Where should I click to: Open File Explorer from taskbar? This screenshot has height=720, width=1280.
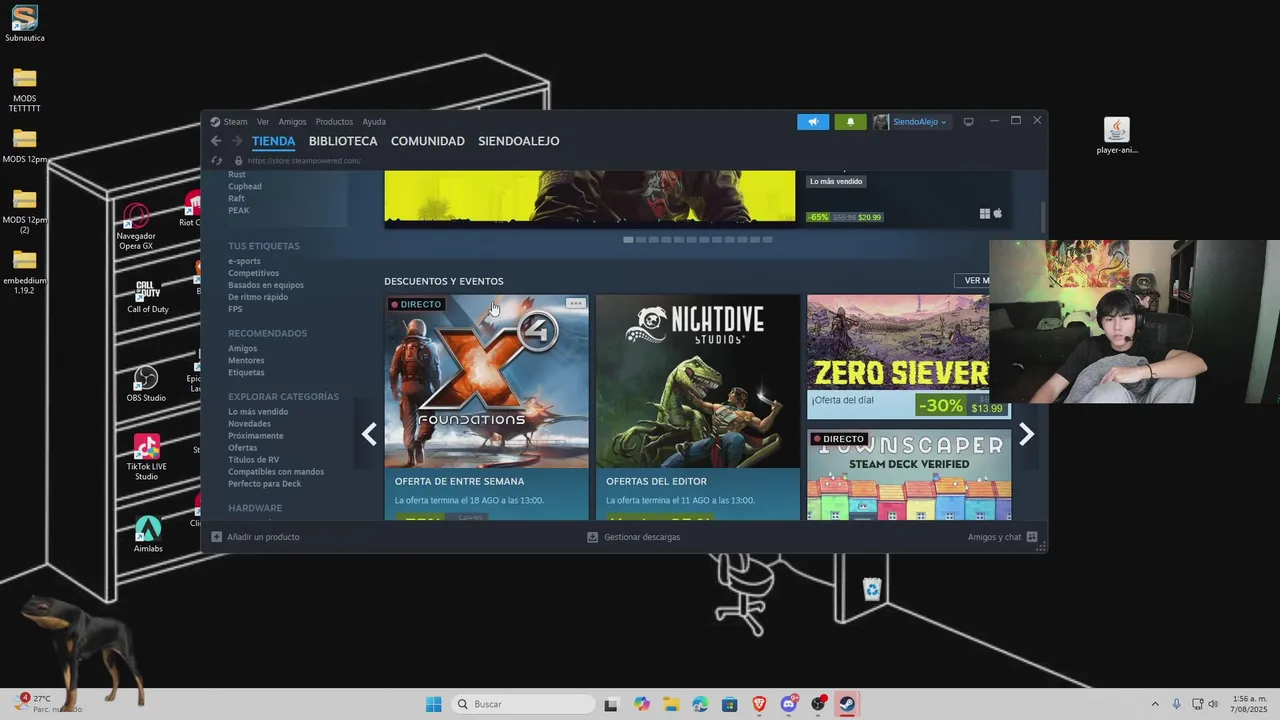671,704
